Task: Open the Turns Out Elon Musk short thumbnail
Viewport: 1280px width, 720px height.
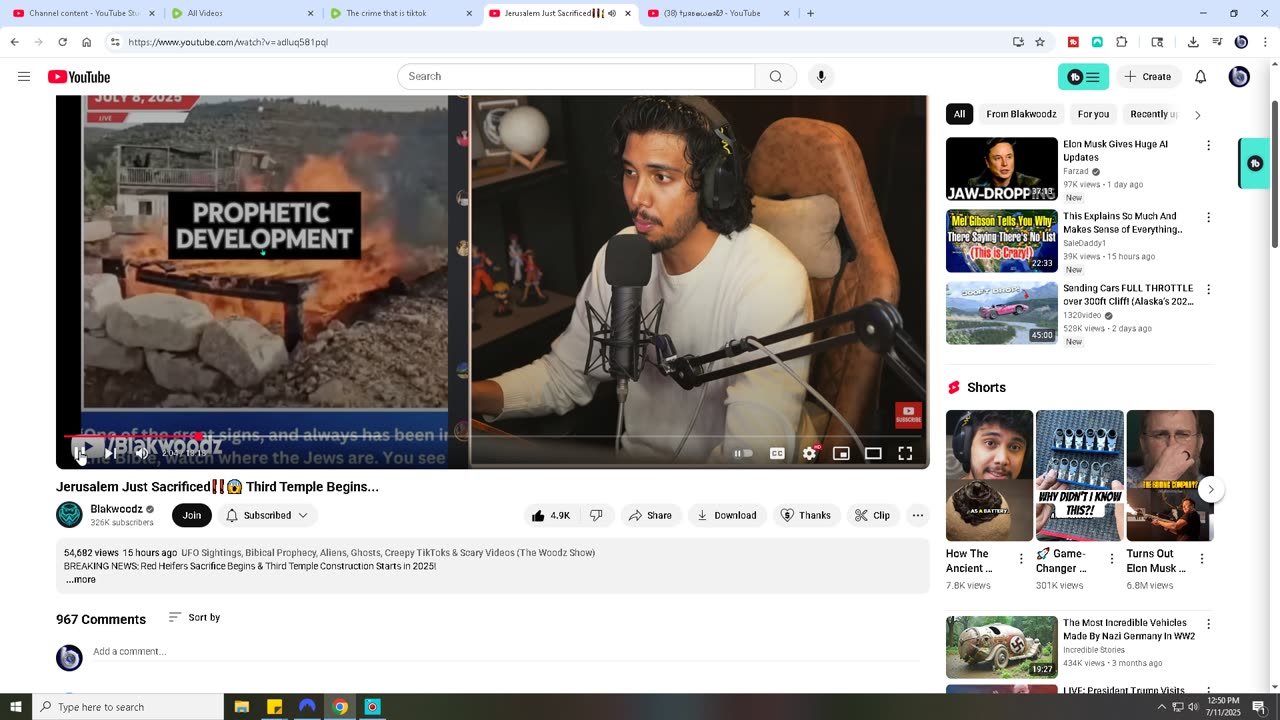Action: [x=1170, y=475]
